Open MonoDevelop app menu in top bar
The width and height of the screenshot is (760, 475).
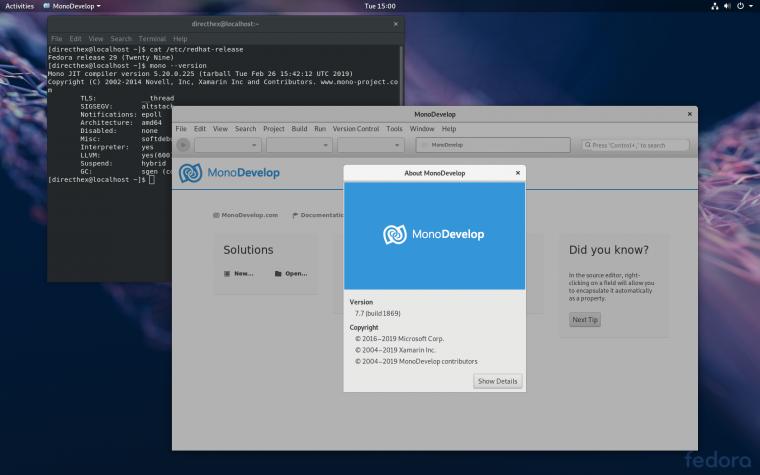[72, 6]
